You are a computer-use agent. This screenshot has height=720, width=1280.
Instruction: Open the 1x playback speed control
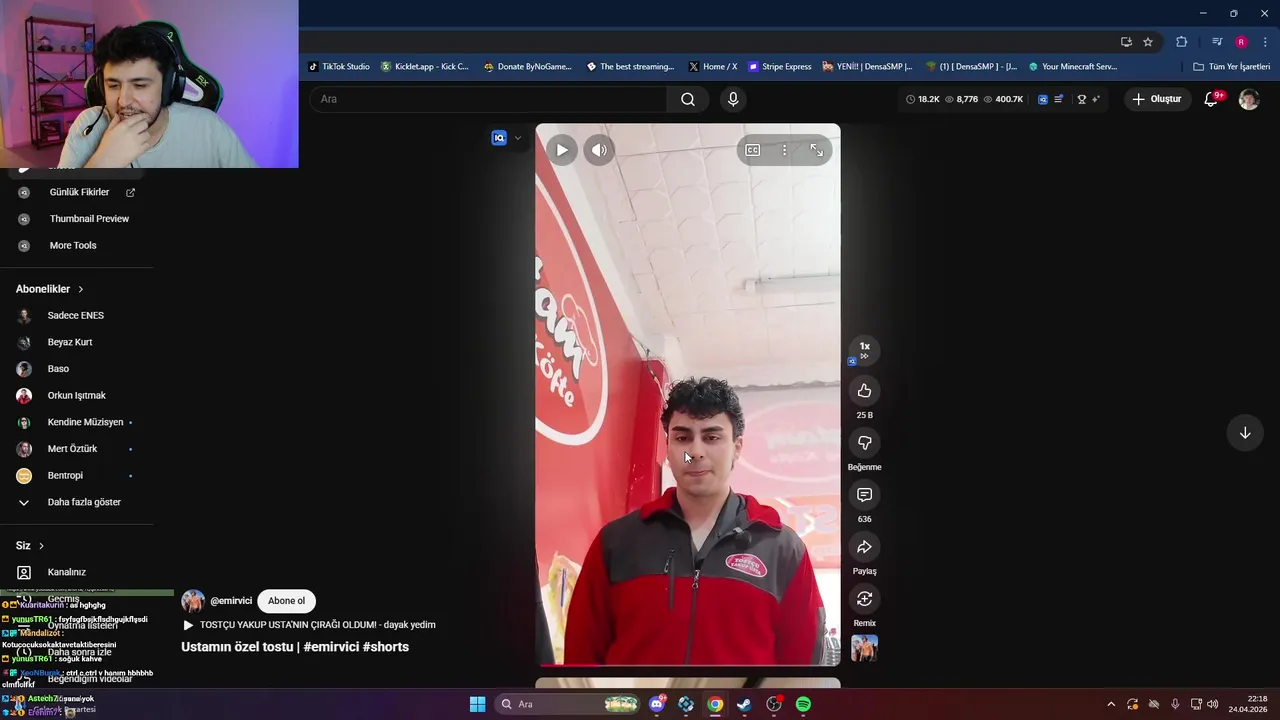point(865,350)
